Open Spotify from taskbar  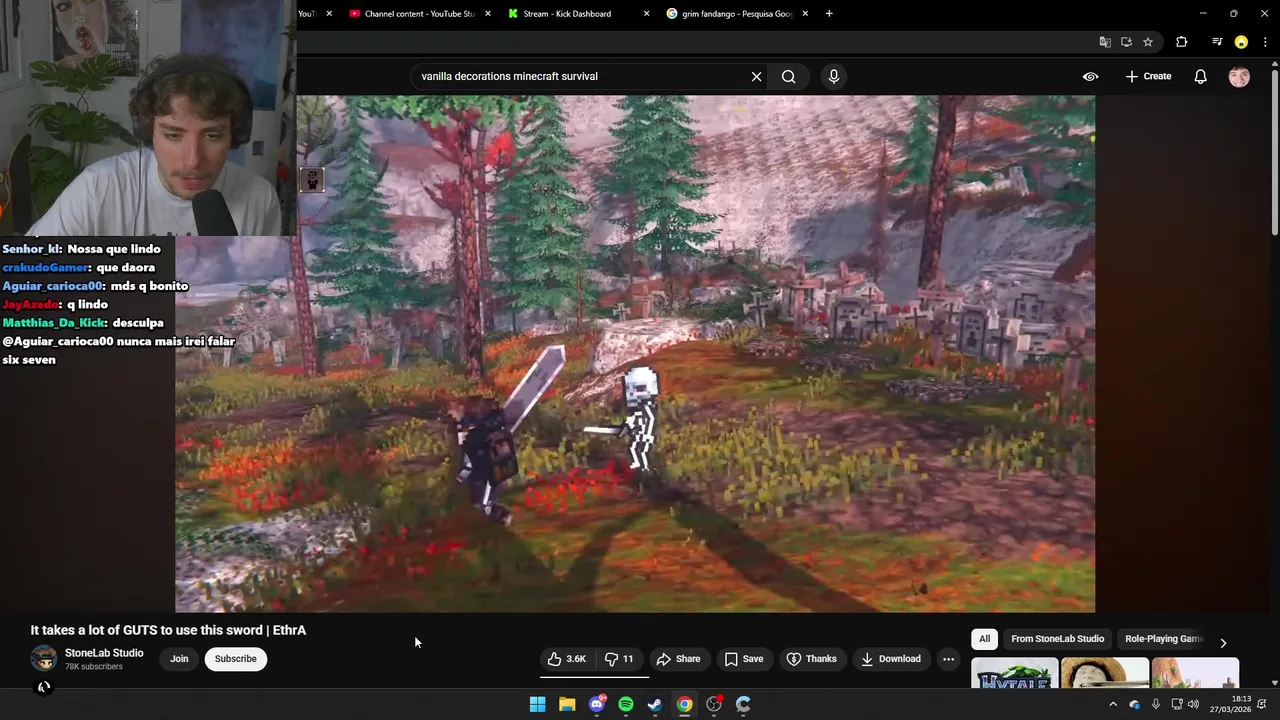(x=626, y=704)
